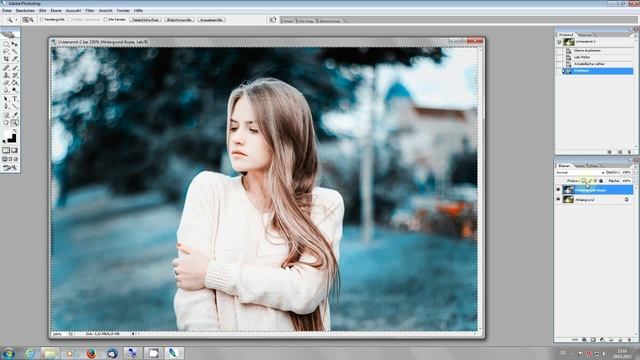The height and width of the screenshot is (360, 640).
Task: Click the background color swatch
Action: click(13, 139)
